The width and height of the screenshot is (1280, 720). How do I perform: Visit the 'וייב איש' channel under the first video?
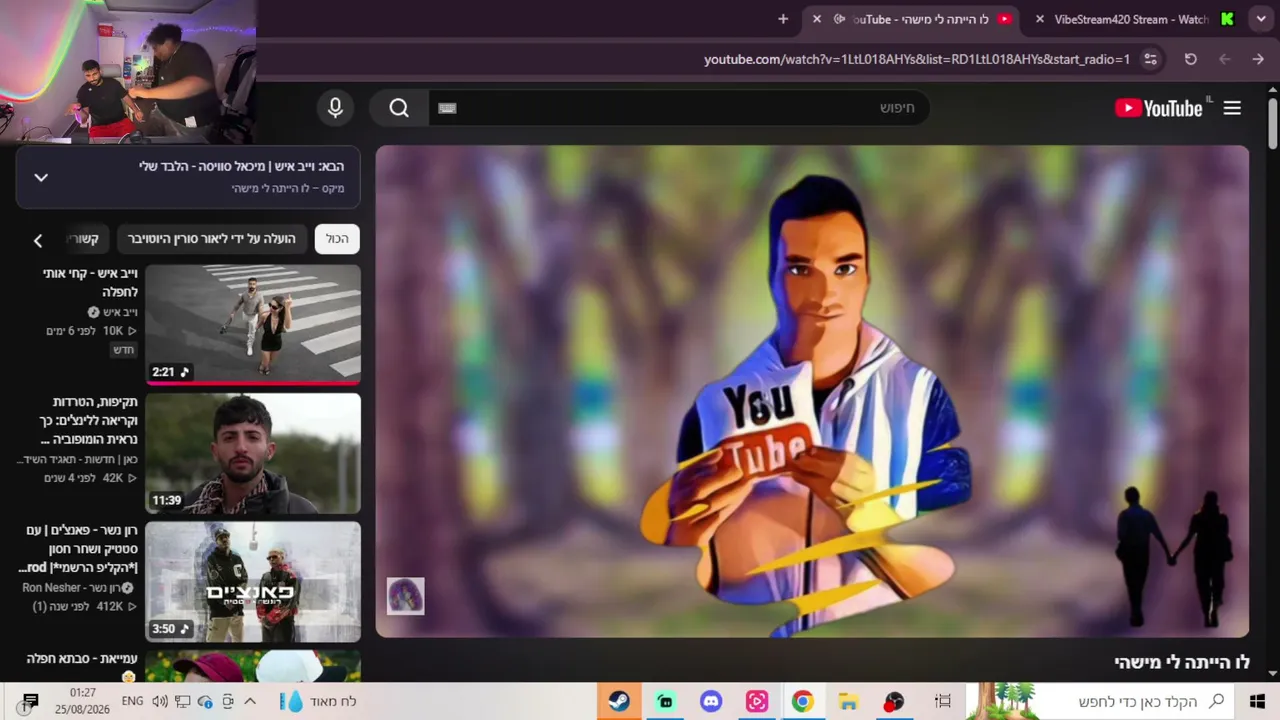tap(120, 312)
